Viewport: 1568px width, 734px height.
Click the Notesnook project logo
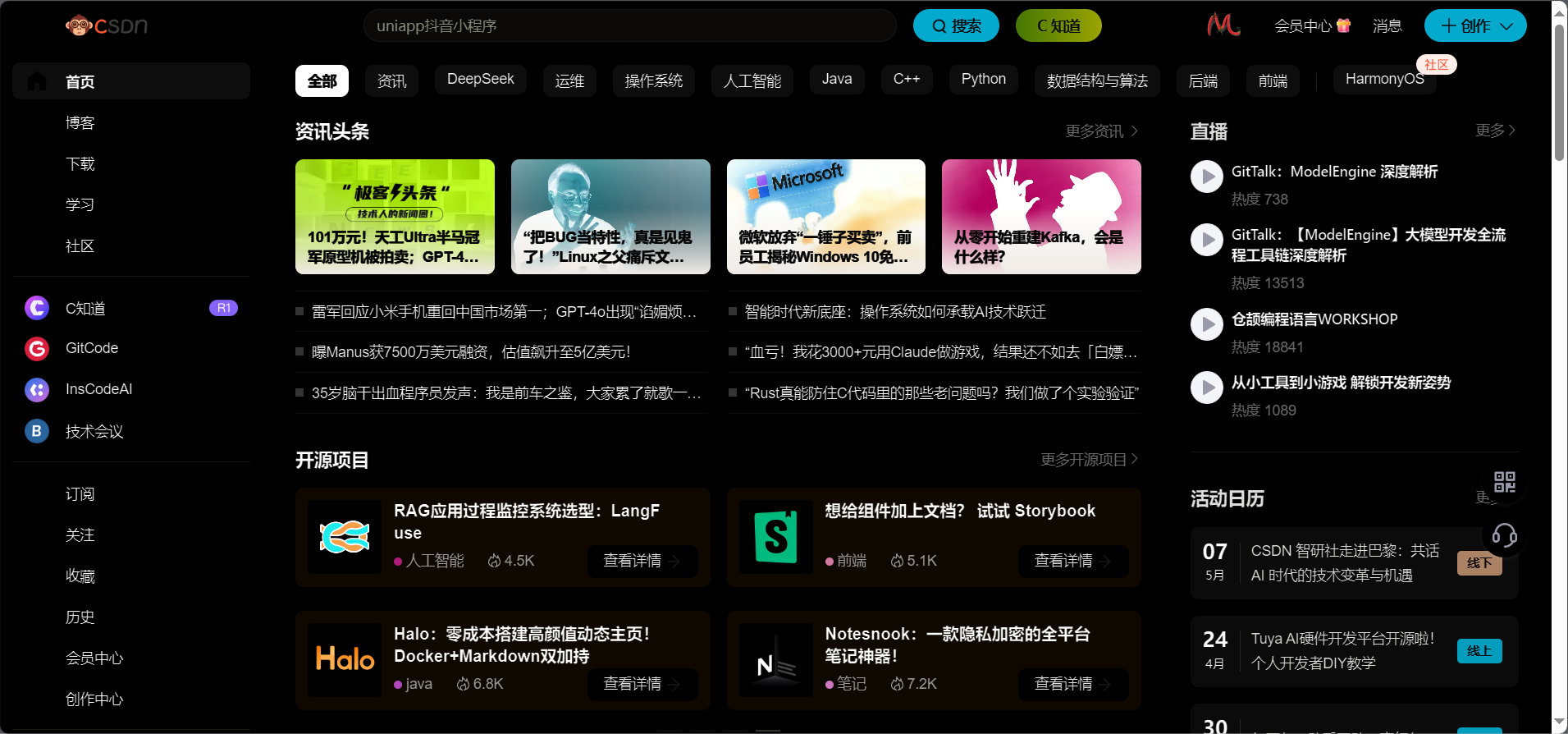776,660
